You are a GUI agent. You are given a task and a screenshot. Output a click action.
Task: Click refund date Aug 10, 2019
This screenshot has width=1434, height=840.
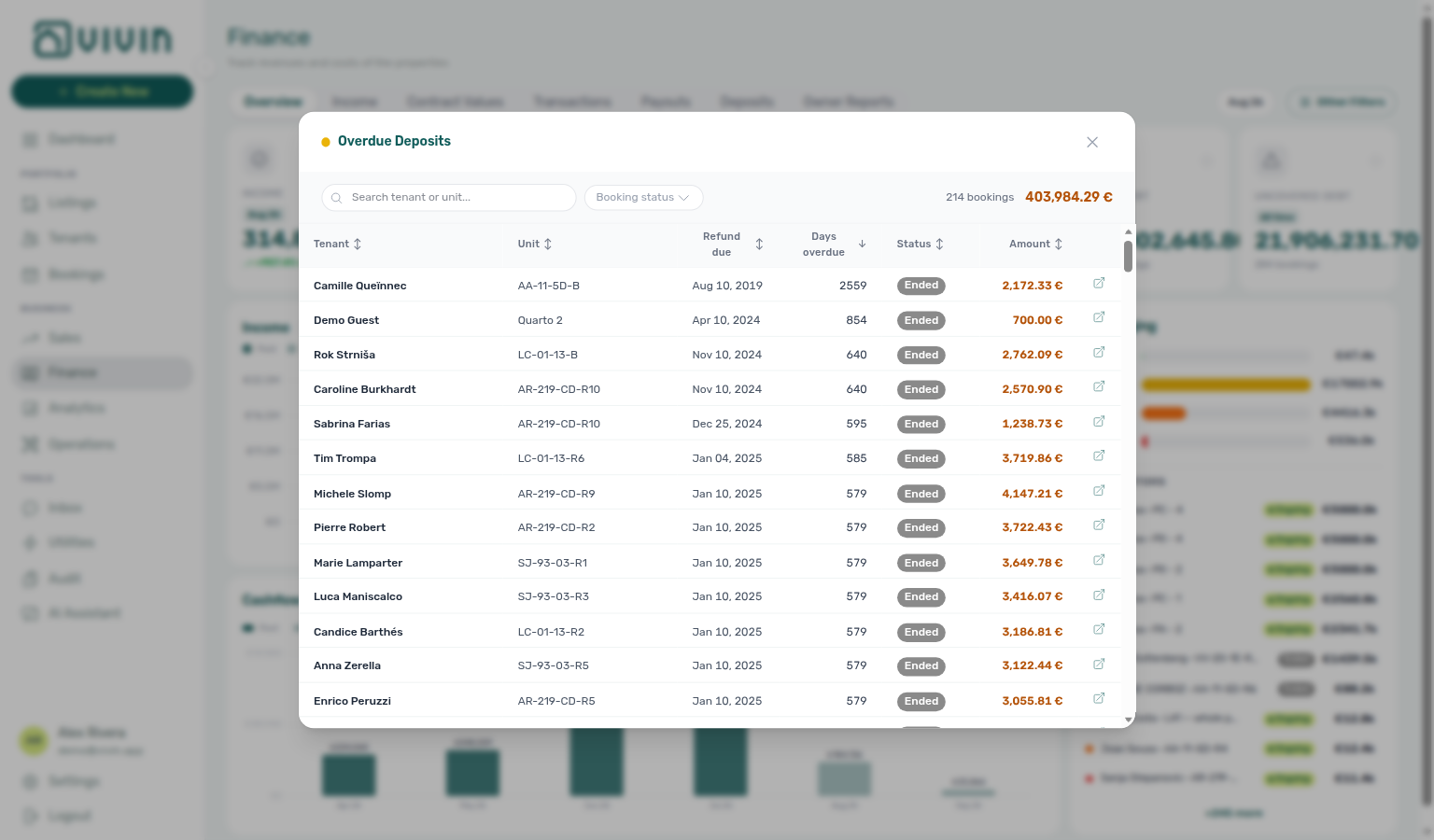[x=727, y=286]
